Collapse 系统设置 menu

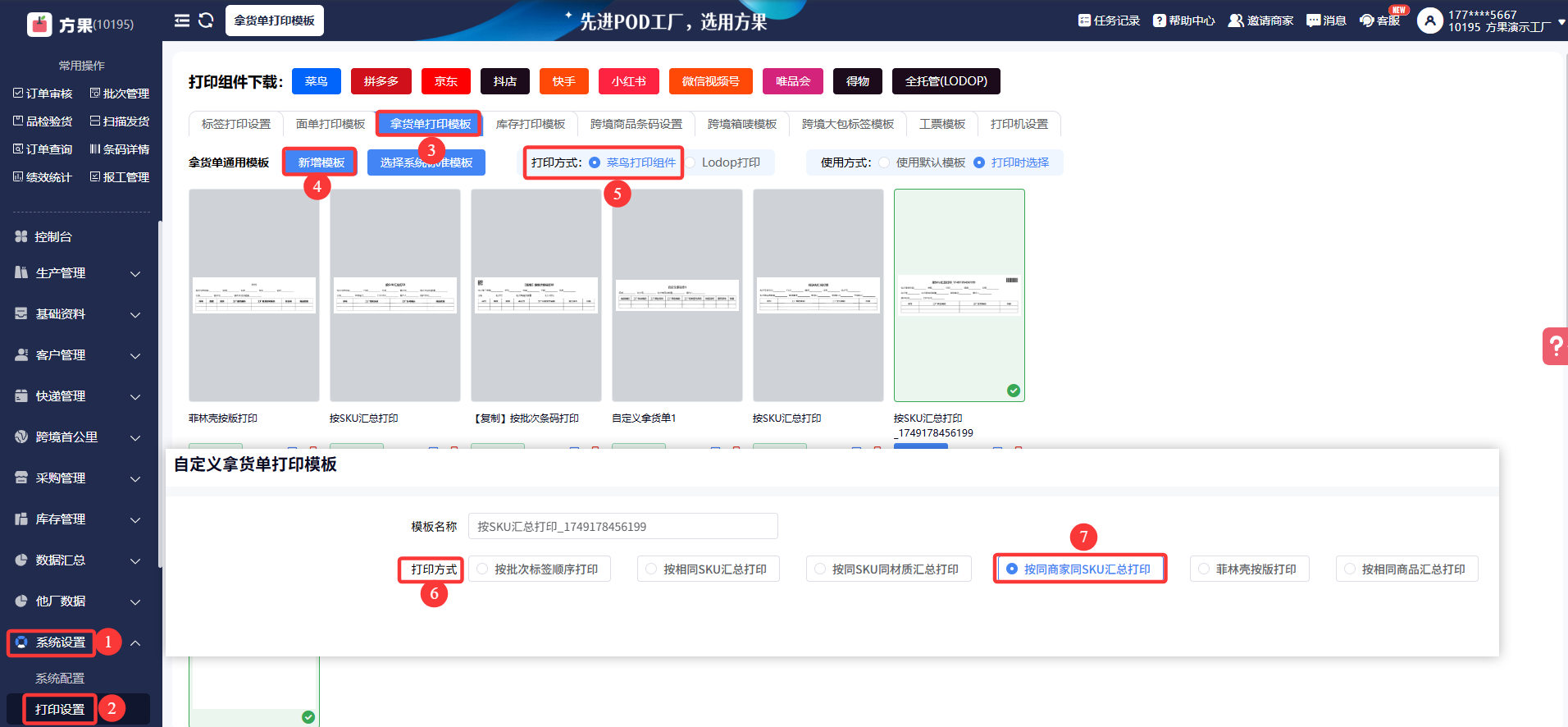pyautogui.click(x=79, y=642)
